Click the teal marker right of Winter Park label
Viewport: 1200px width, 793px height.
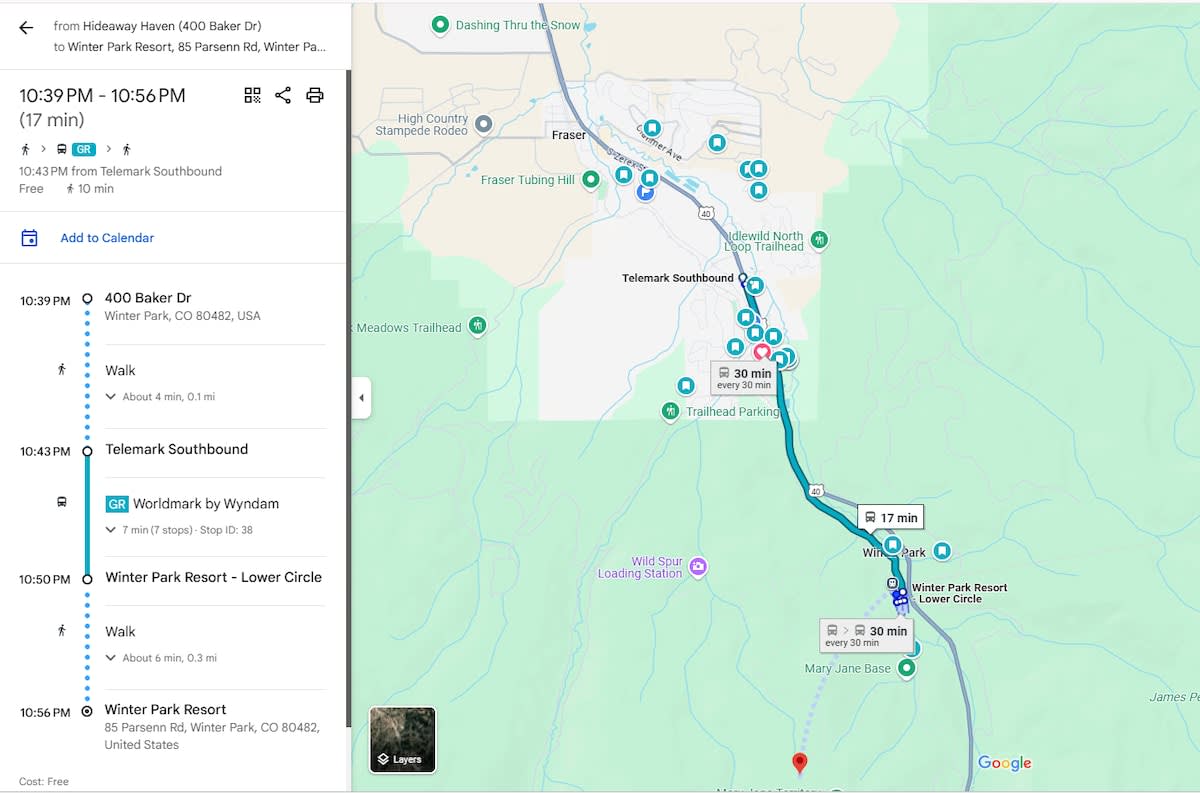[942, 551]
